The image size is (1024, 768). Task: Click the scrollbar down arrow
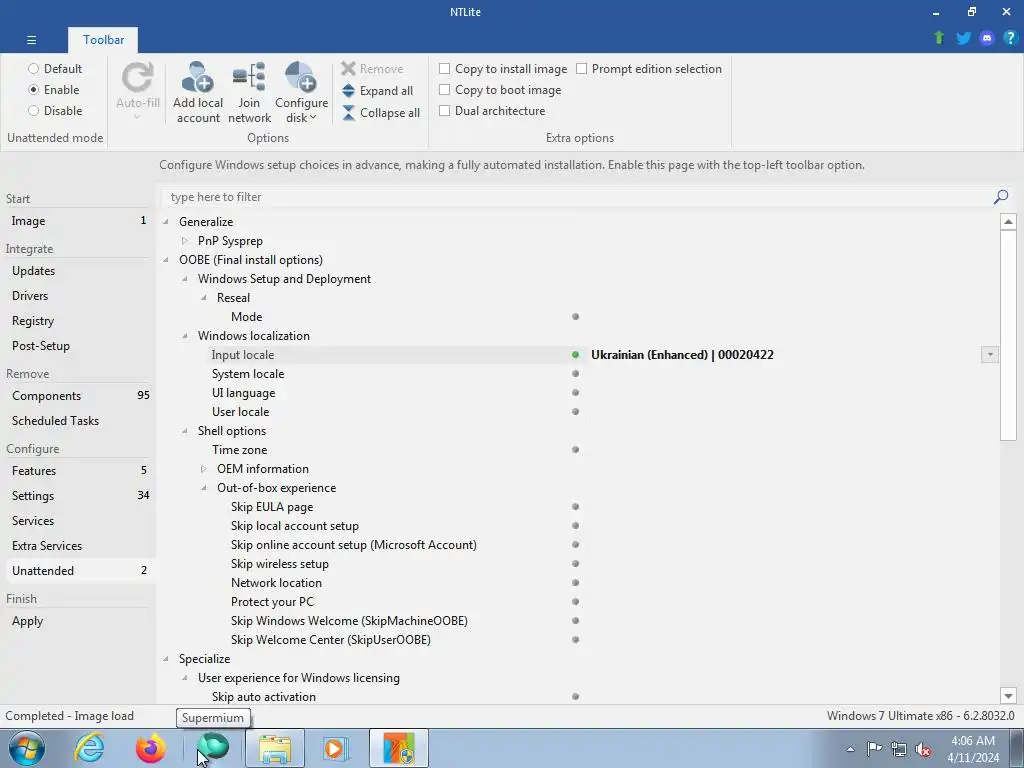click(1008, 696)
